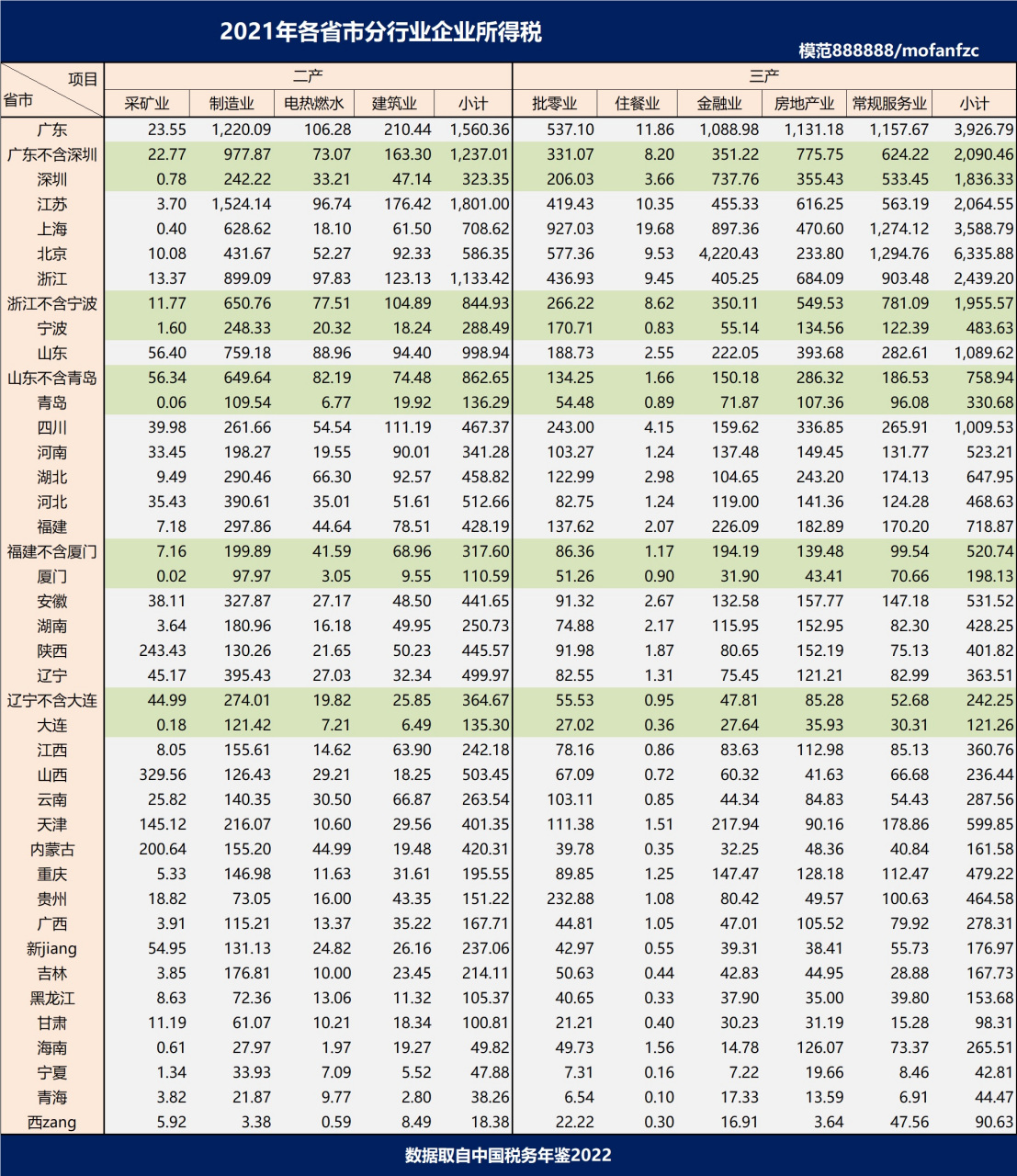Image resolution: width=1017 pixels, height=1176 pixels.
Task: Click the watermark text '模范888888/mofanfzc'
Action: point(888,51)
